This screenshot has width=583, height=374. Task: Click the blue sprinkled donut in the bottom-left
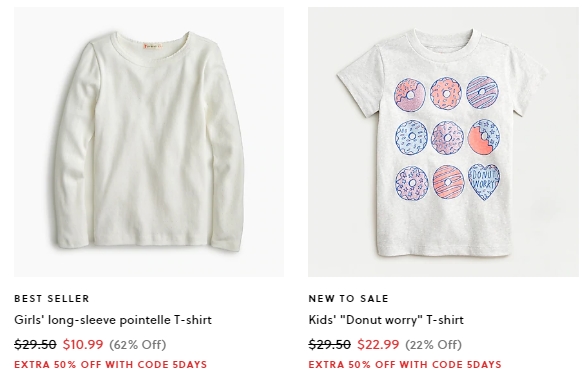pyautogui.click(x=412, y=184)
